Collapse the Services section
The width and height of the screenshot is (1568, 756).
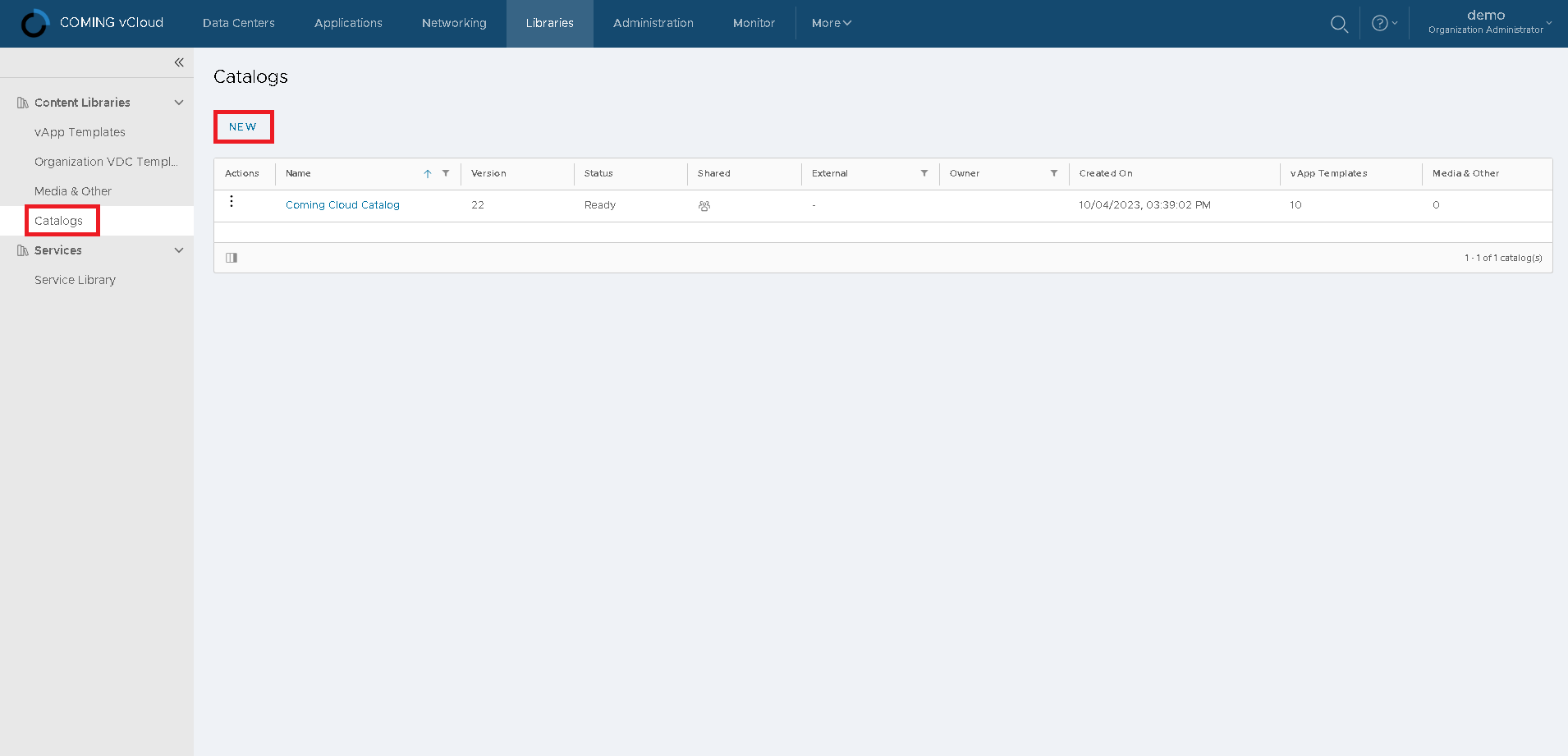pos(179,250)
